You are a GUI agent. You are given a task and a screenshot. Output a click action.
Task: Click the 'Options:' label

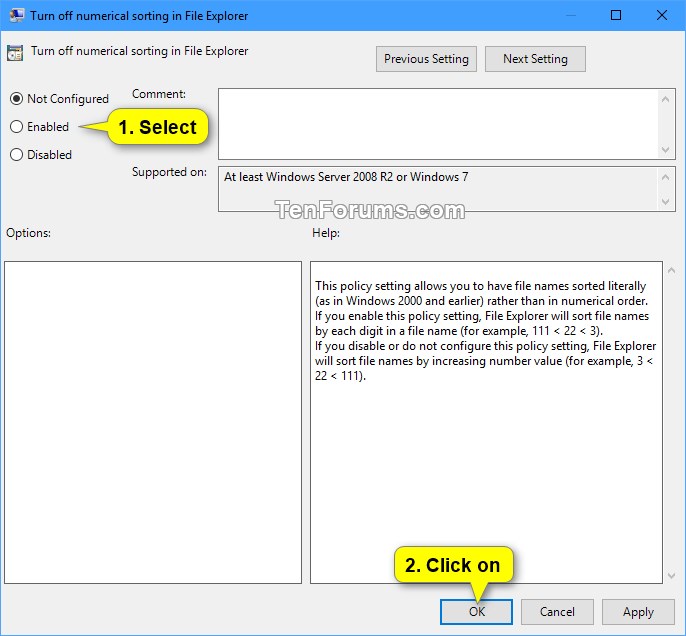[28, 233]
